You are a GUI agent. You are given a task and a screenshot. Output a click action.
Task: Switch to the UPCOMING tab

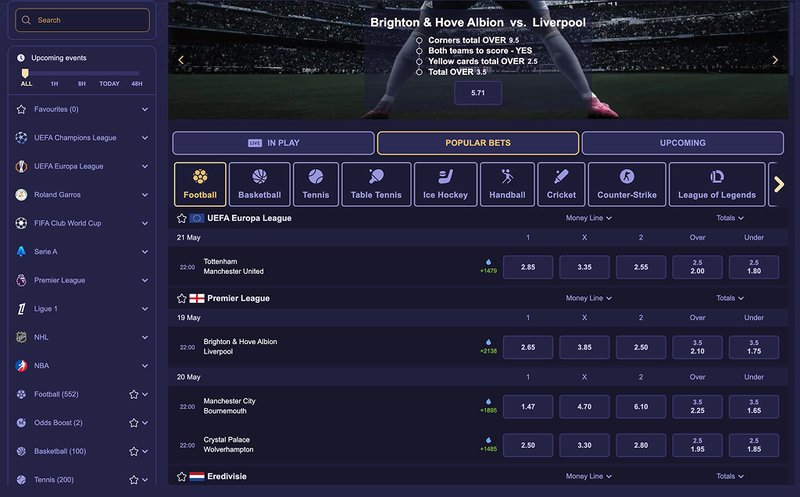683,143
